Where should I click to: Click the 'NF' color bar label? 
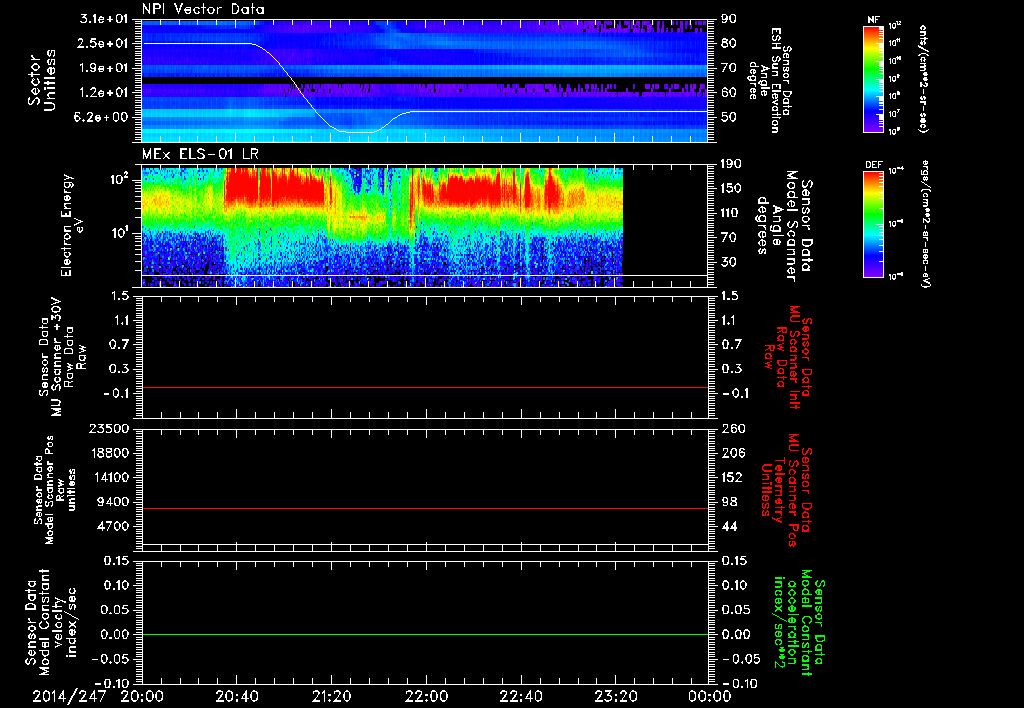pos(873,20)
